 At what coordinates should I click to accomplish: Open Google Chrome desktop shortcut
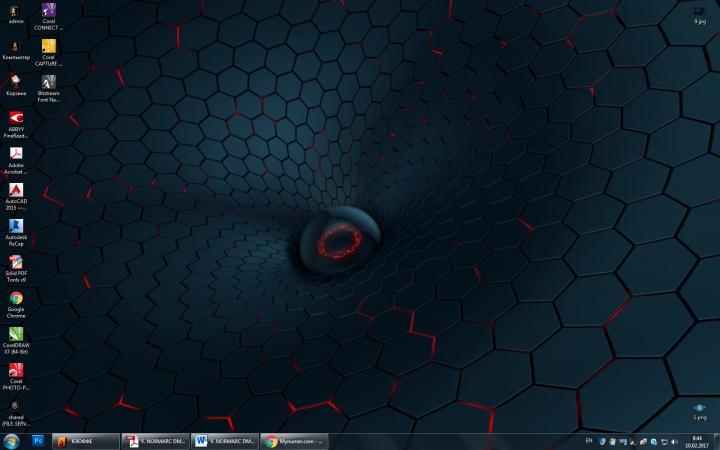[x=16, y=304]
